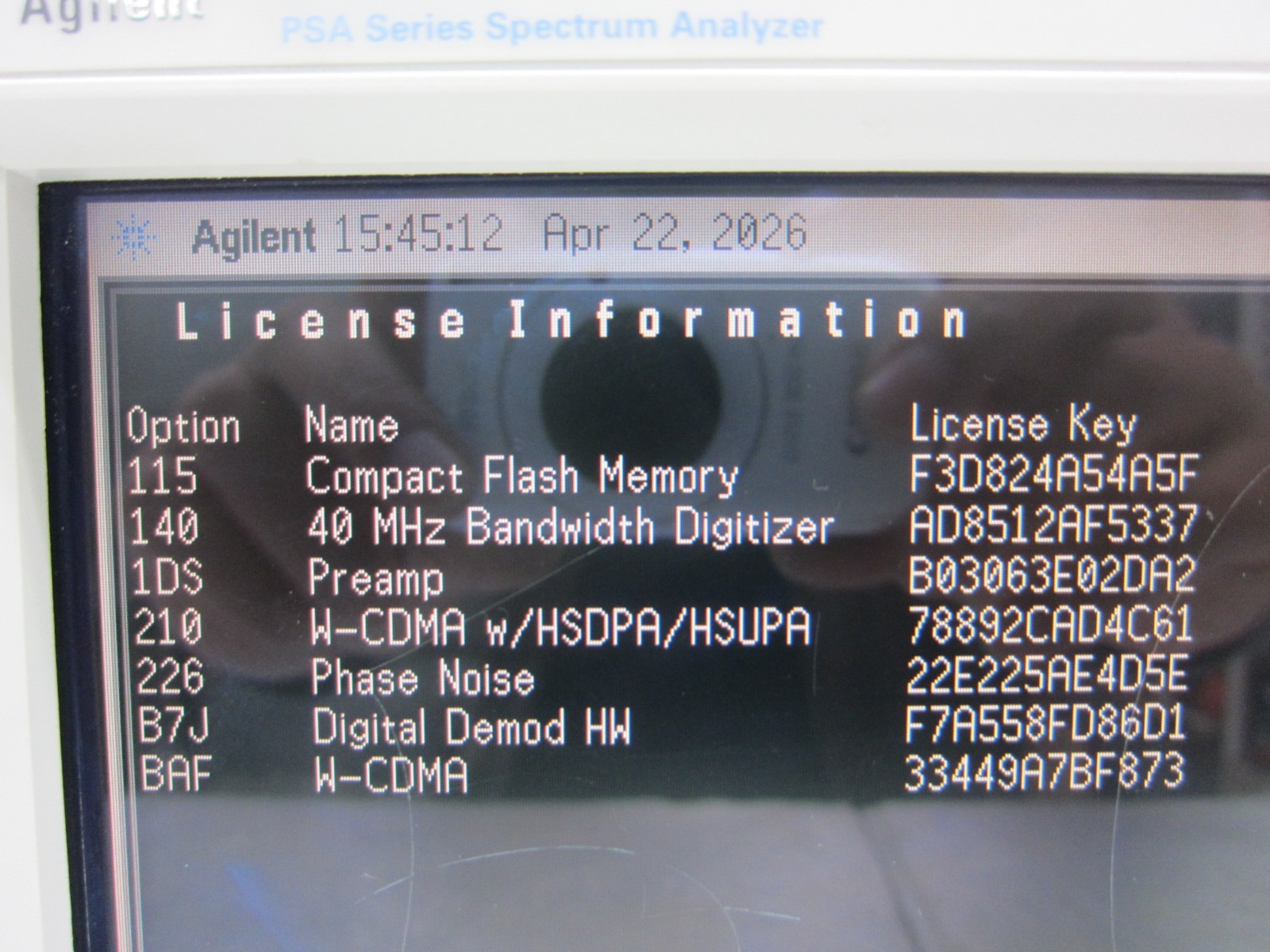Click the License Information heading
Screen dimensions: 1270x952
(x=571, y=320)
